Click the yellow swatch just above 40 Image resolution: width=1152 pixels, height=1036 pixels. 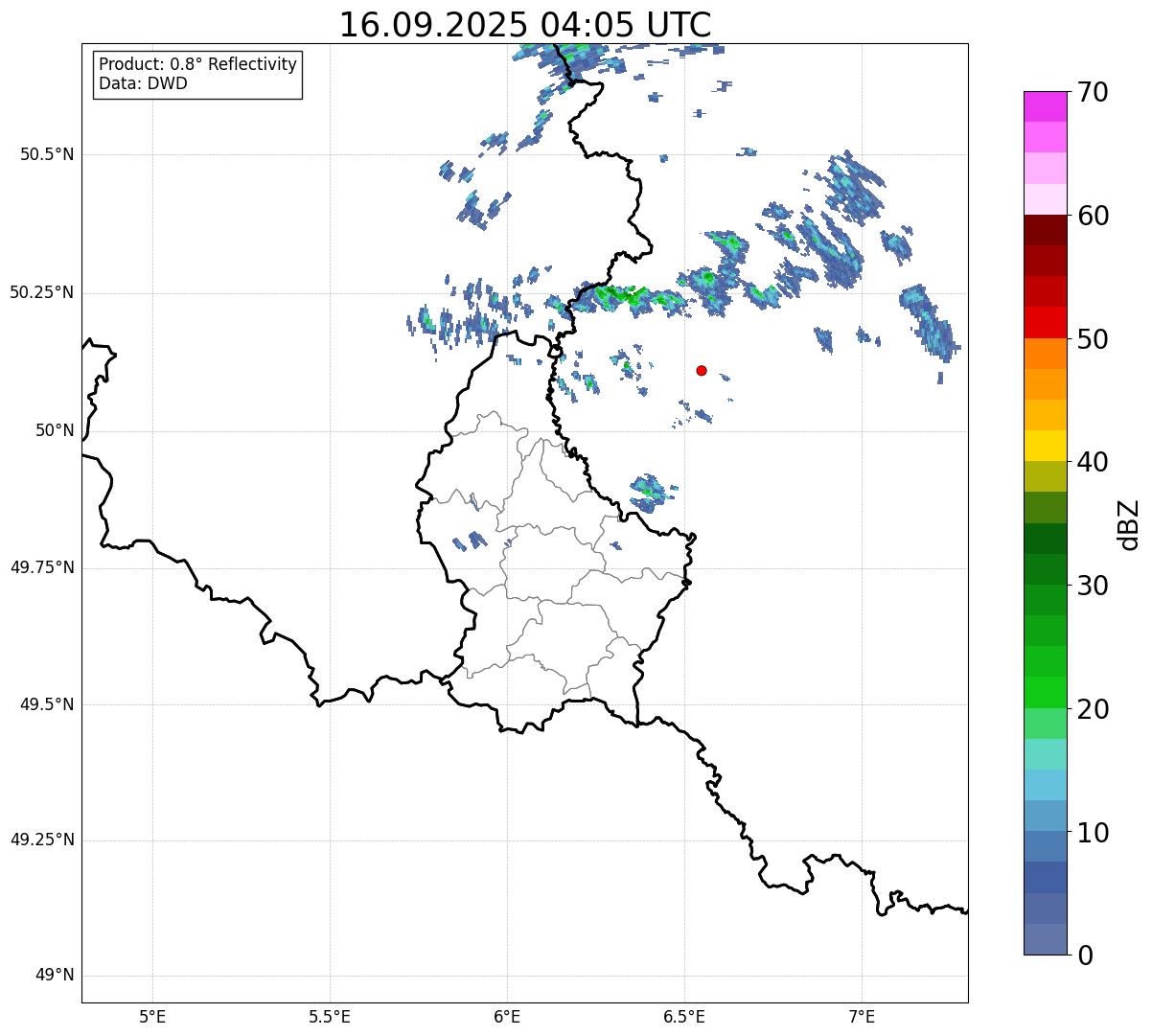[1045, 446]
